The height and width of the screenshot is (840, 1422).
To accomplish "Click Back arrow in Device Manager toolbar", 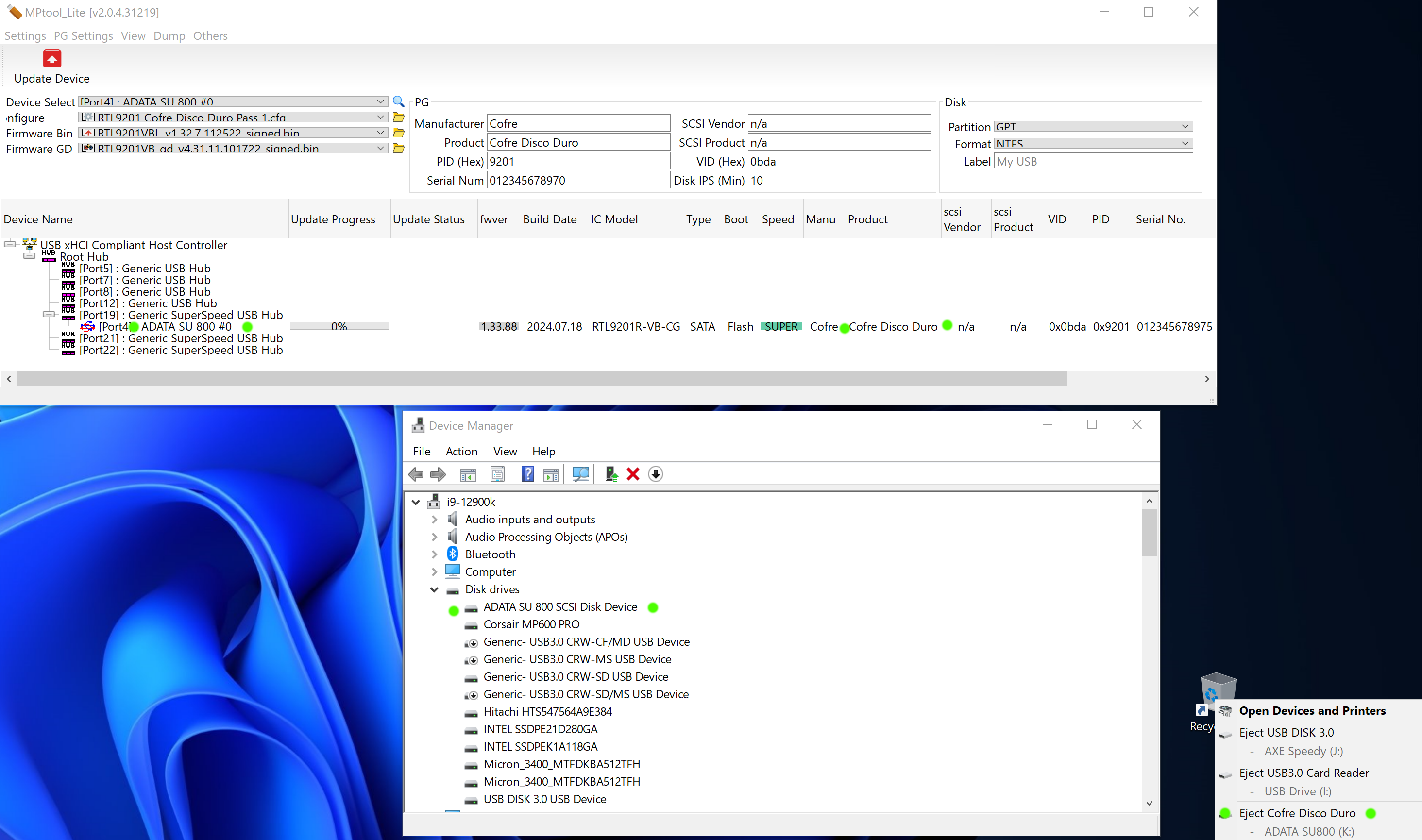I will 416,474.
